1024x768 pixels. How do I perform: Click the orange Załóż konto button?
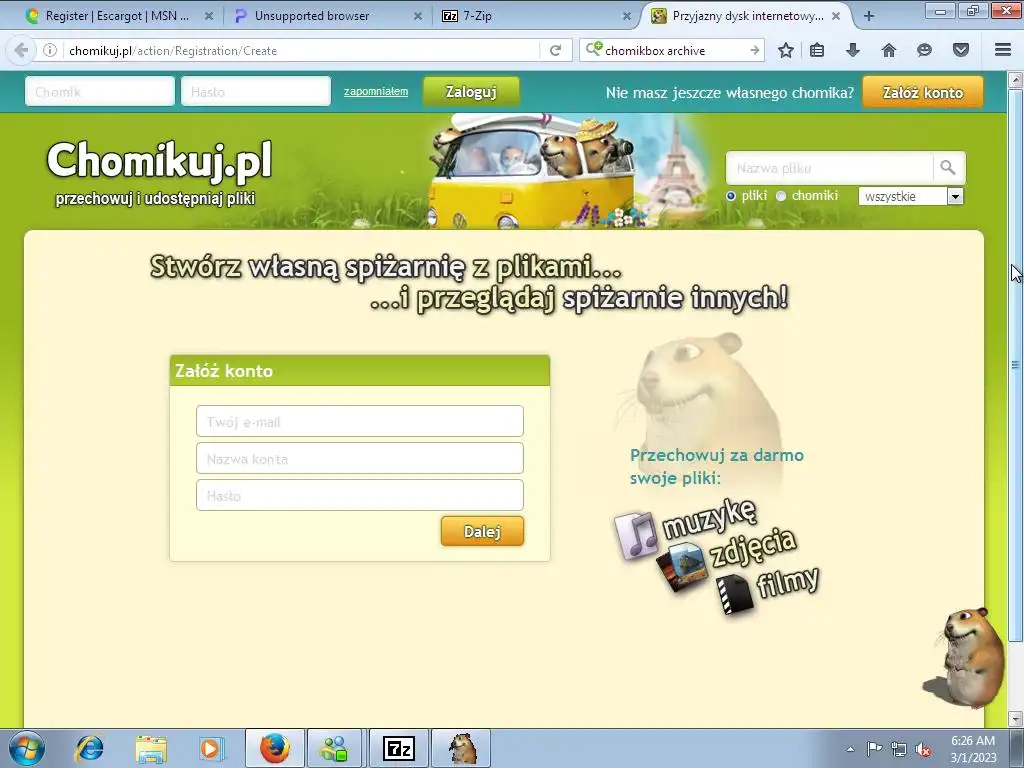point(923,92)
